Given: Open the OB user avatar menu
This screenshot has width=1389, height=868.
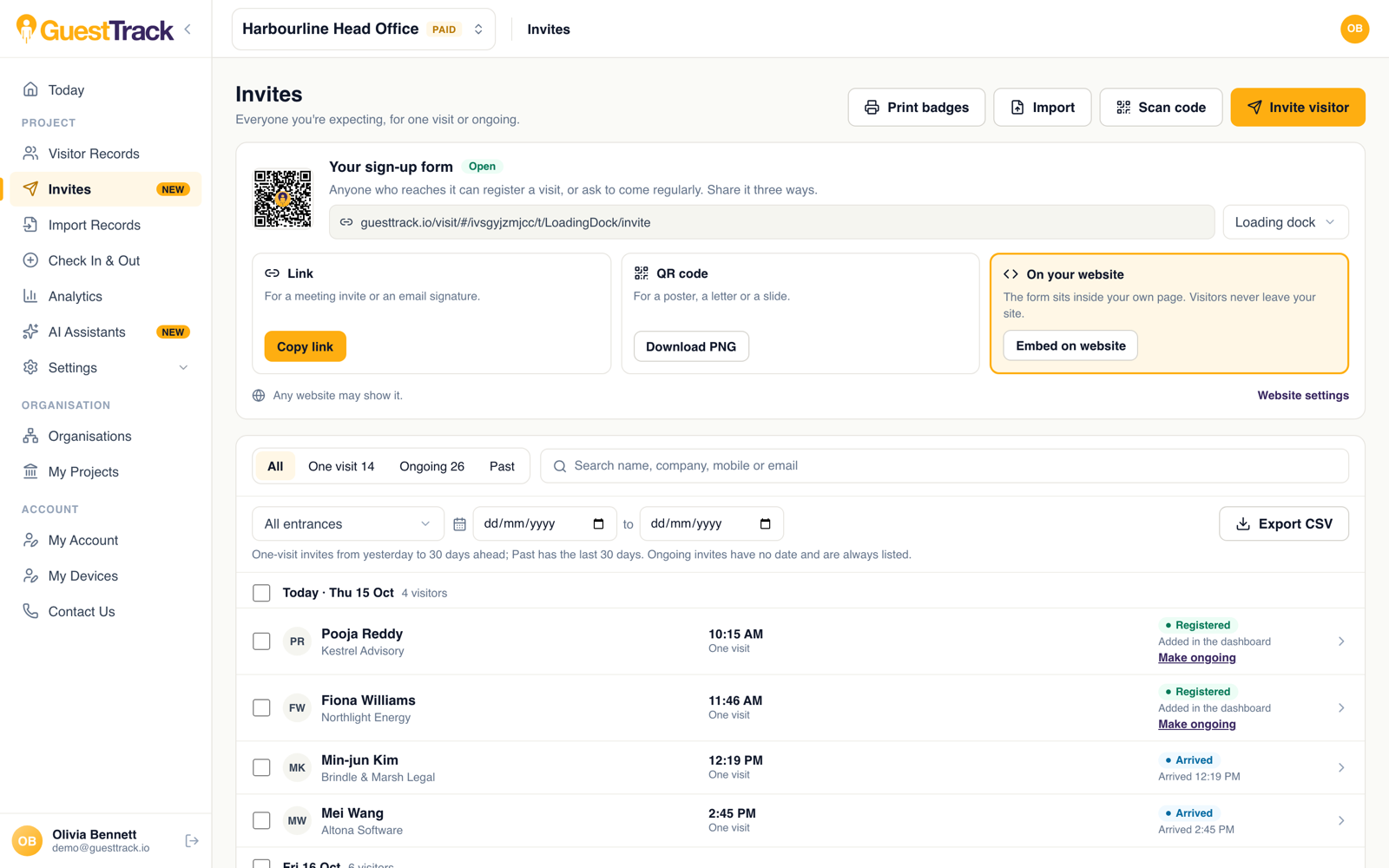Looking at the screenshot, I should [x=1354, y=29].
